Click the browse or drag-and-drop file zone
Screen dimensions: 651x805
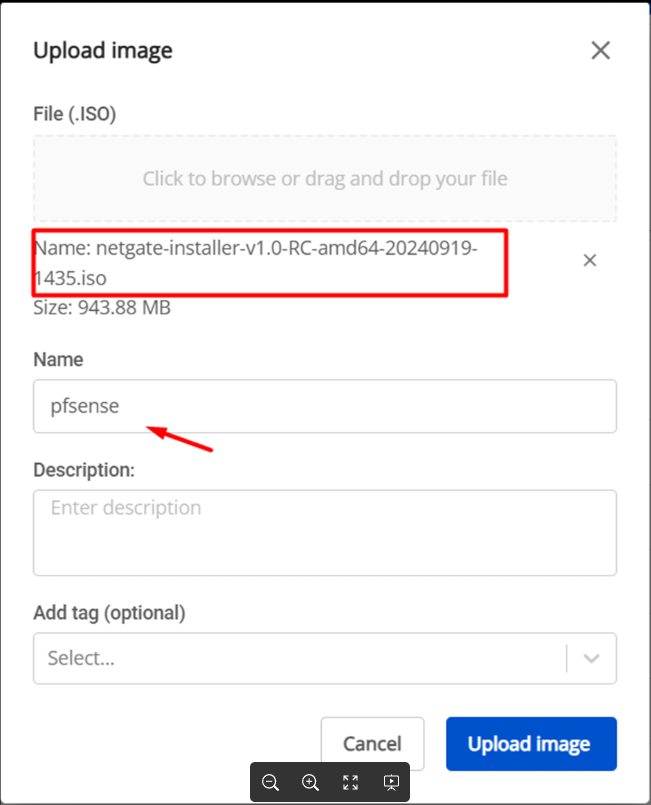pyautogui.click(x=324, y=179)
